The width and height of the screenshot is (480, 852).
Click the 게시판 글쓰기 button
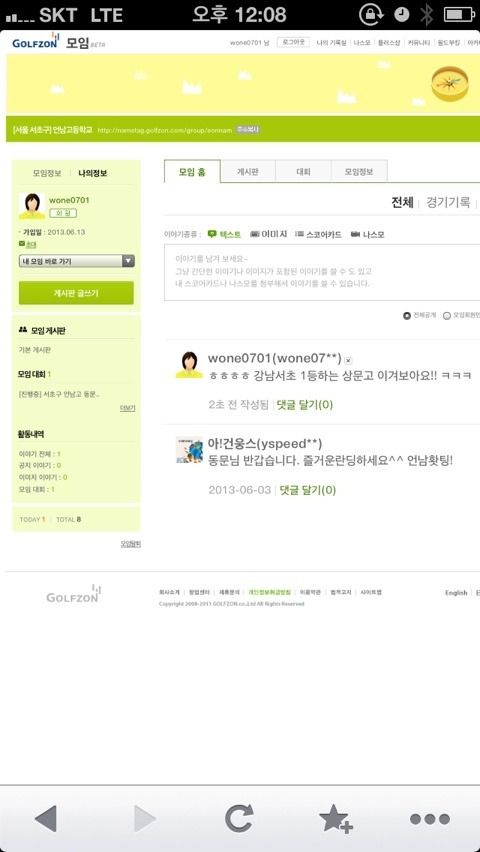pos(76,293)
